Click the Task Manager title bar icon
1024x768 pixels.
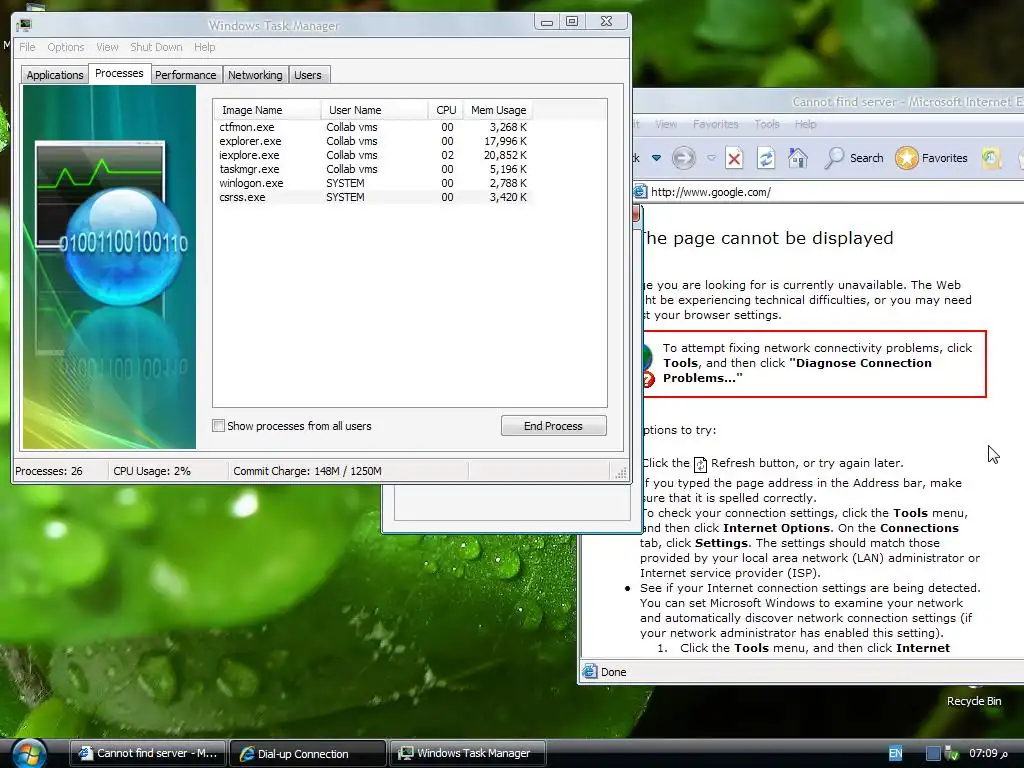tap(24, 25)
